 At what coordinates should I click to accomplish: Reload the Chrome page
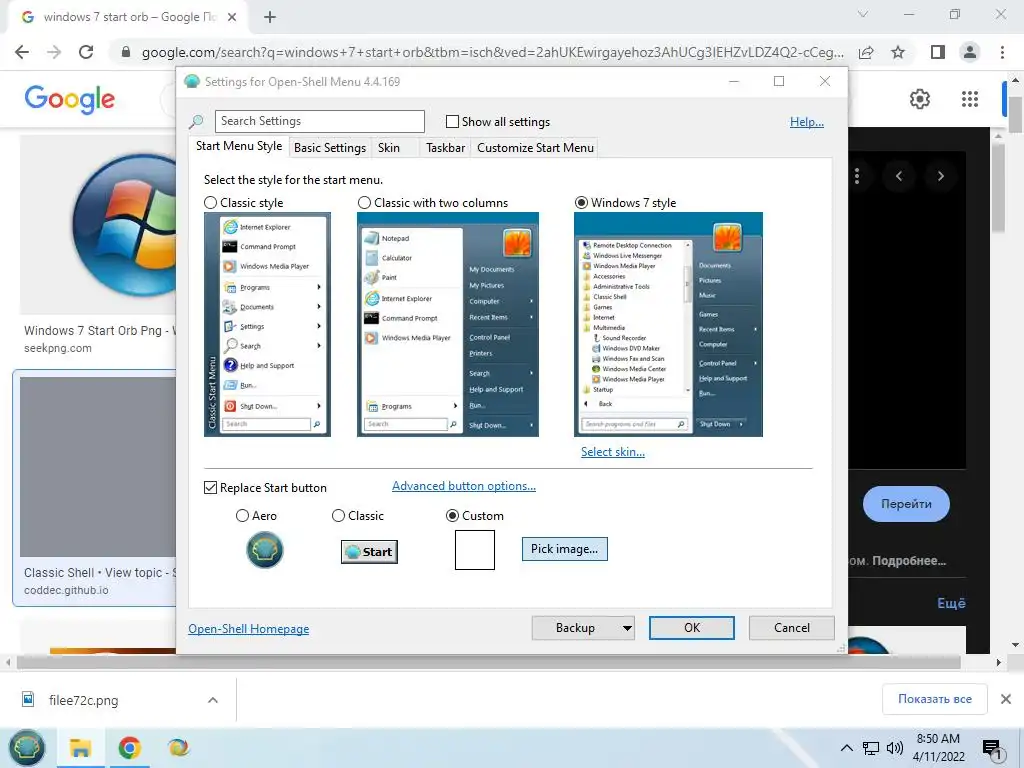coord(86,52)
